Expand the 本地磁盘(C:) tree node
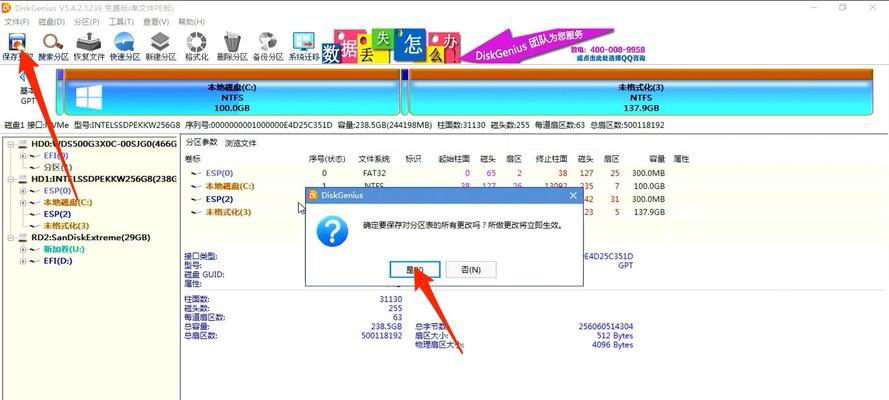 click(23, 202)
